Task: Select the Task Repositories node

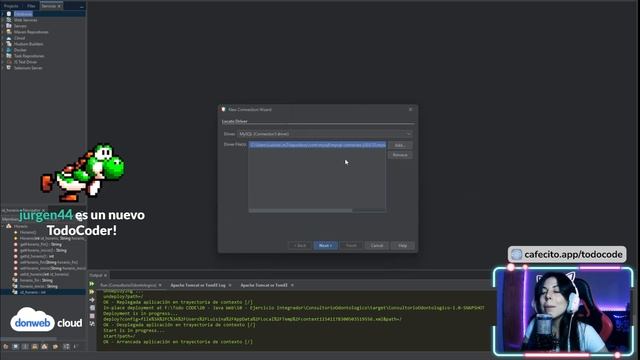Action: click(29, 56)
